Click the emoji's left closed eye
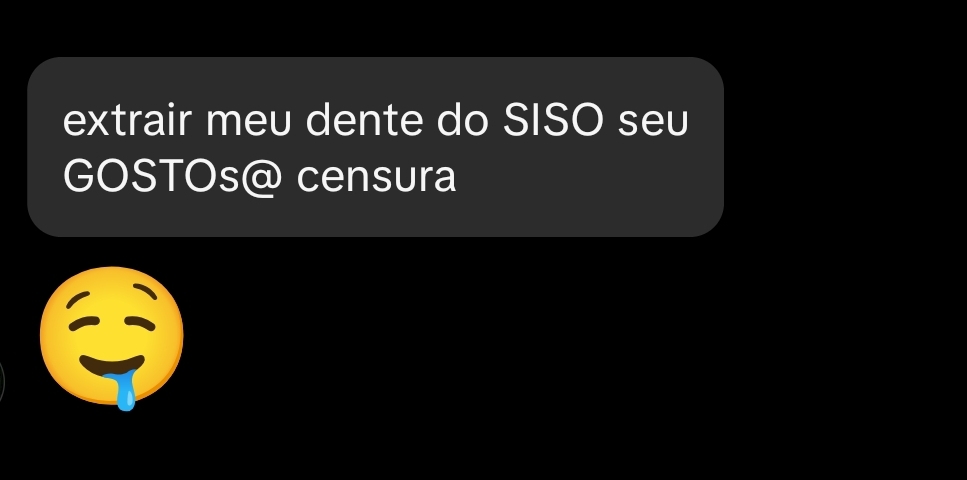The image size is (967, 480). tap(84, 322)
